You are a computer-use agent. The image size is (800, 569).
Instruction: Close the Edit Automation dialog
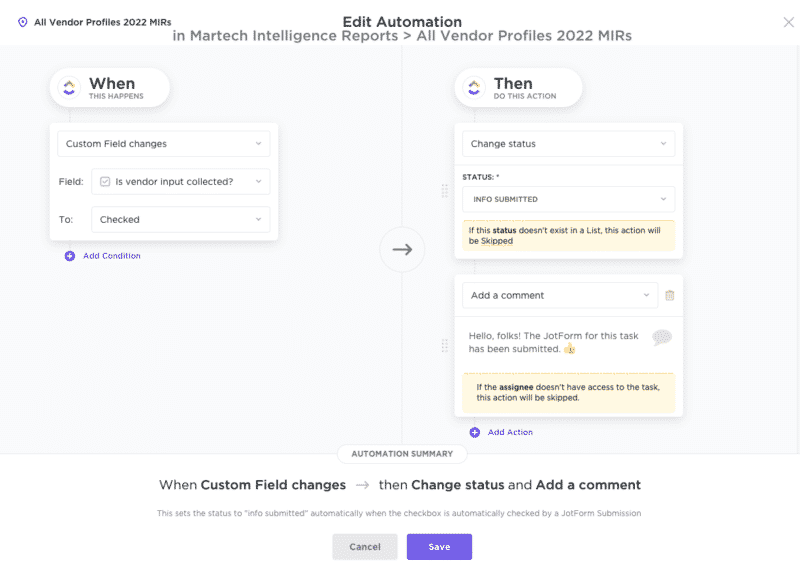pyautogui.click(x=789, y=22)
